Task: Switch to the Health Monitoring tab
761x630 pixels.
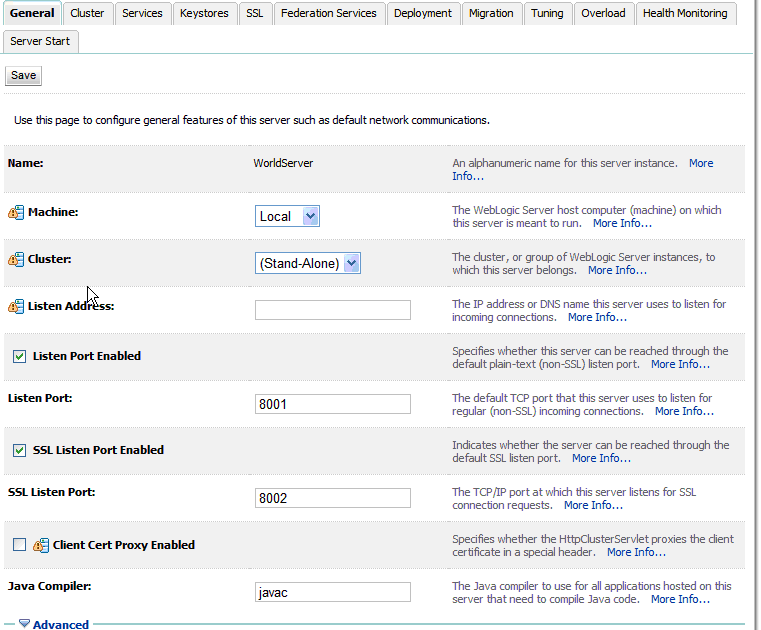Action: pyautogui.click(x=685, y=13)
